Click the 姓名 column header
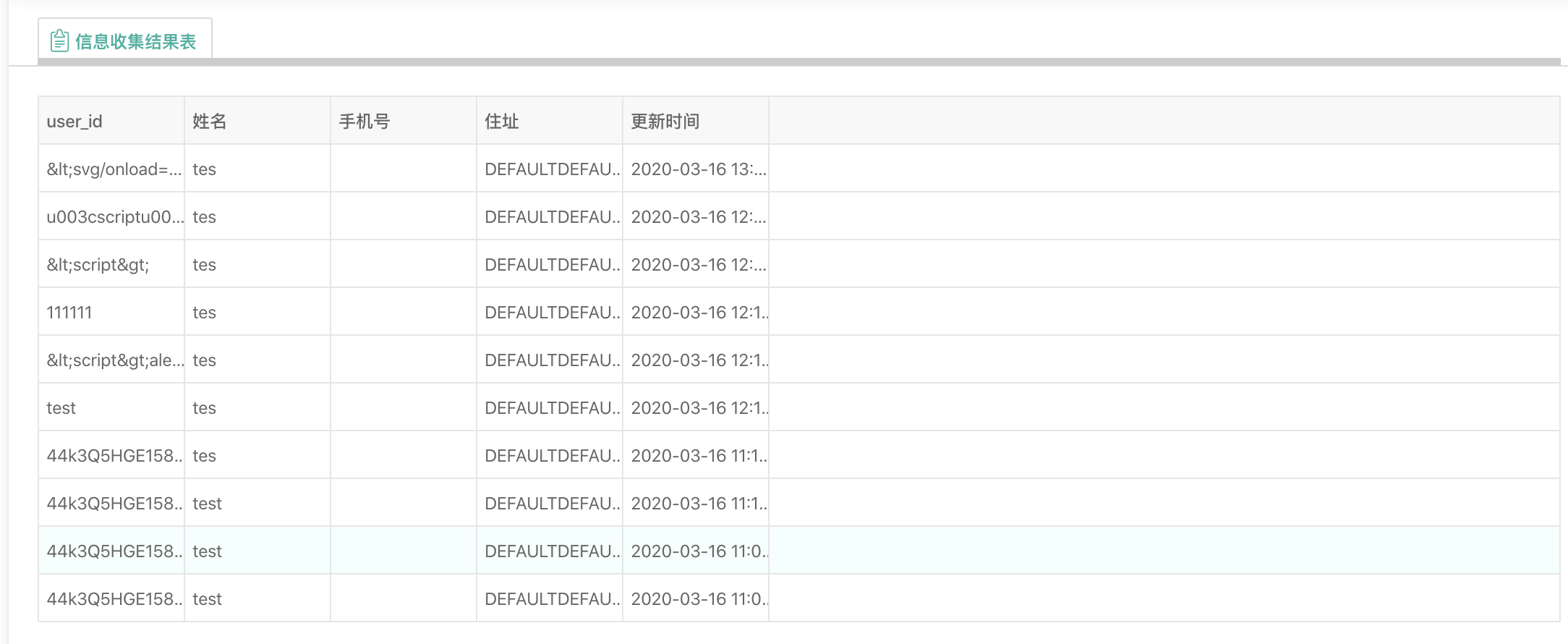Viewport: 1568px width, 644px height. click(x=210, y=122)
